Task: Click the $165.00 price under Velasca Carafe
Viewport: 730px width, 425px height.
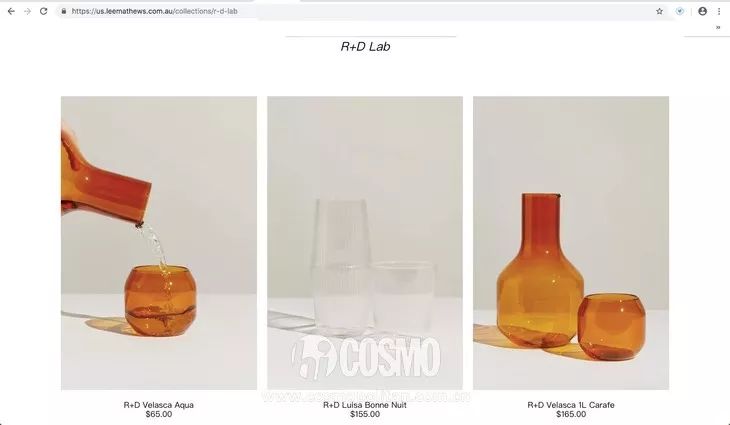Action: [571, 414]
